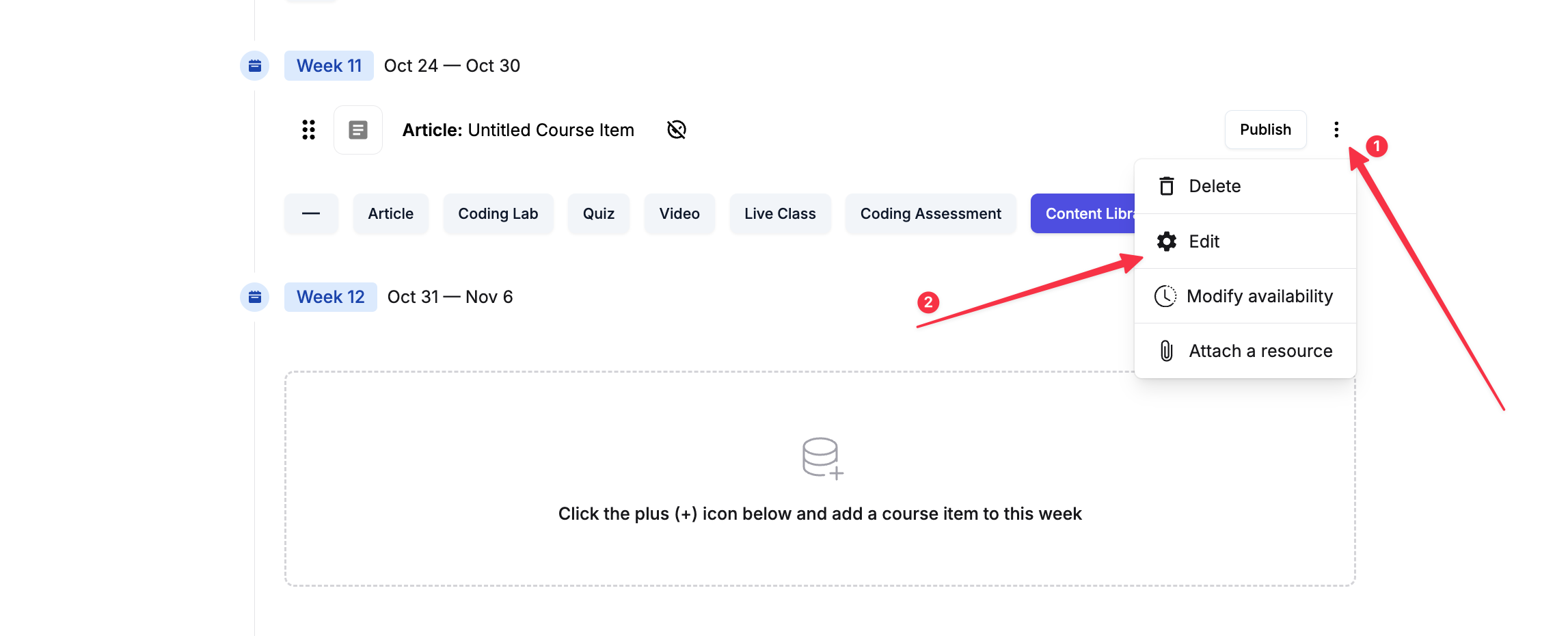This screenshot has height=636, width=1568.
Task: Click the unpublished status icon beside the article title
Action: click(x=676, y=130)
